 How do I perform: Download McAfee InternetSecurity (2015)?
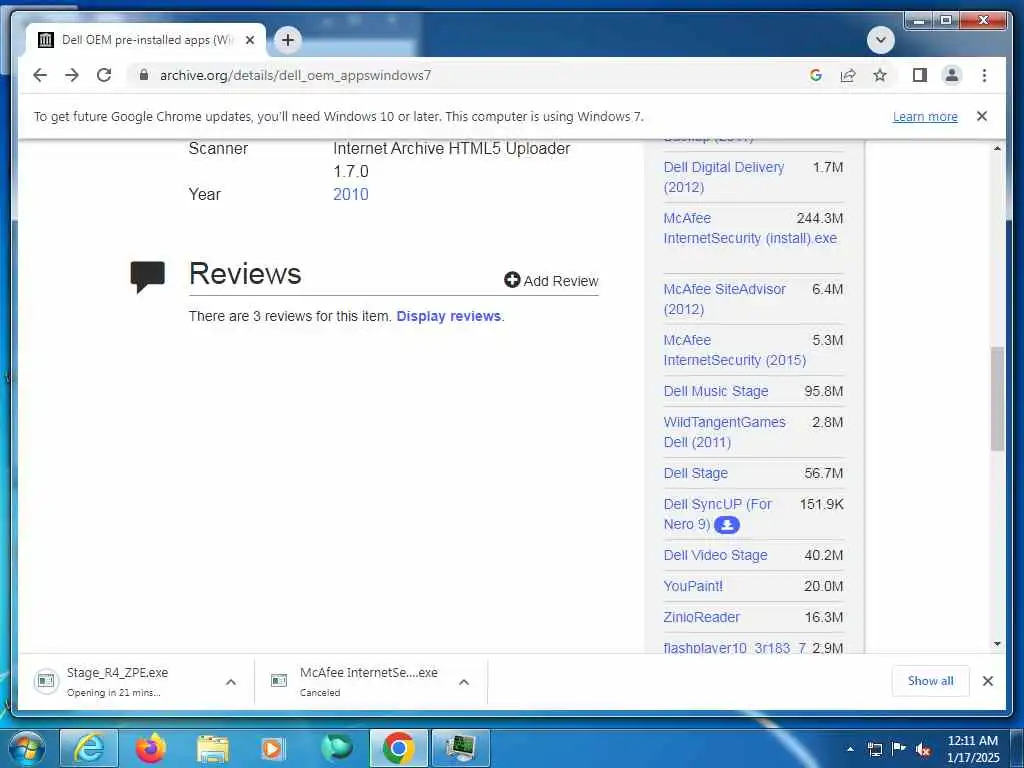(x=735, y=350)
